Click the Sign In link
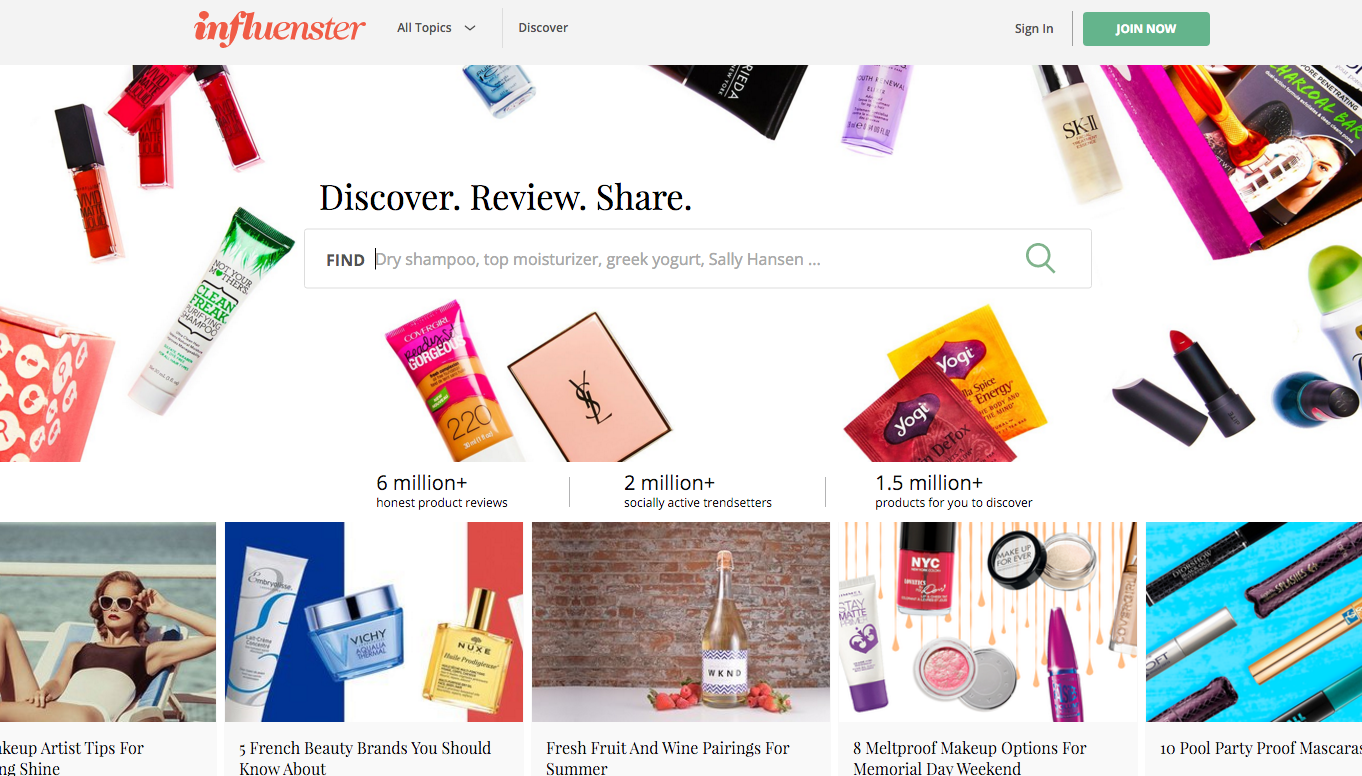Screen dimensions: 1362x776 pyautogui.click(x=1034, y=28)
